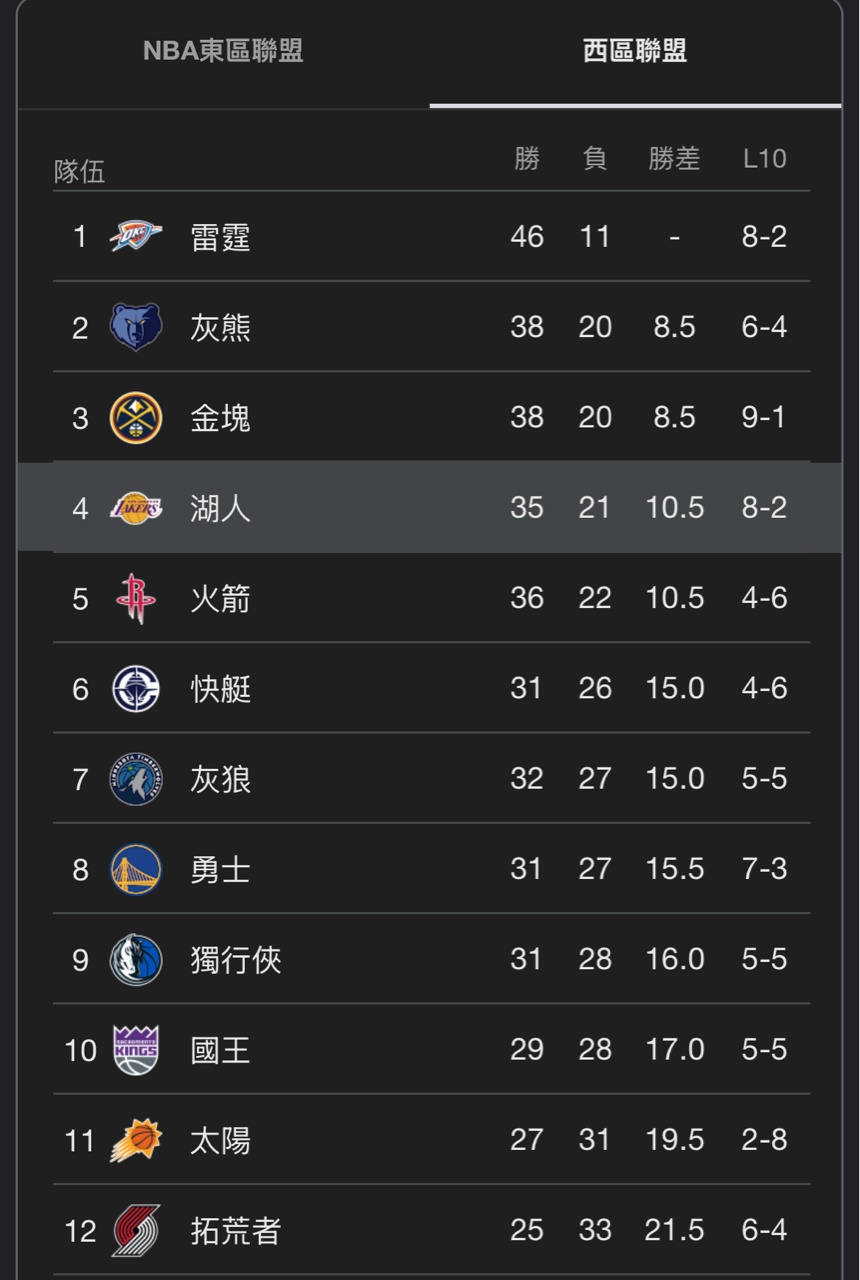
Task: Click the Warriors bridge logo
Action: pos(135,869)
